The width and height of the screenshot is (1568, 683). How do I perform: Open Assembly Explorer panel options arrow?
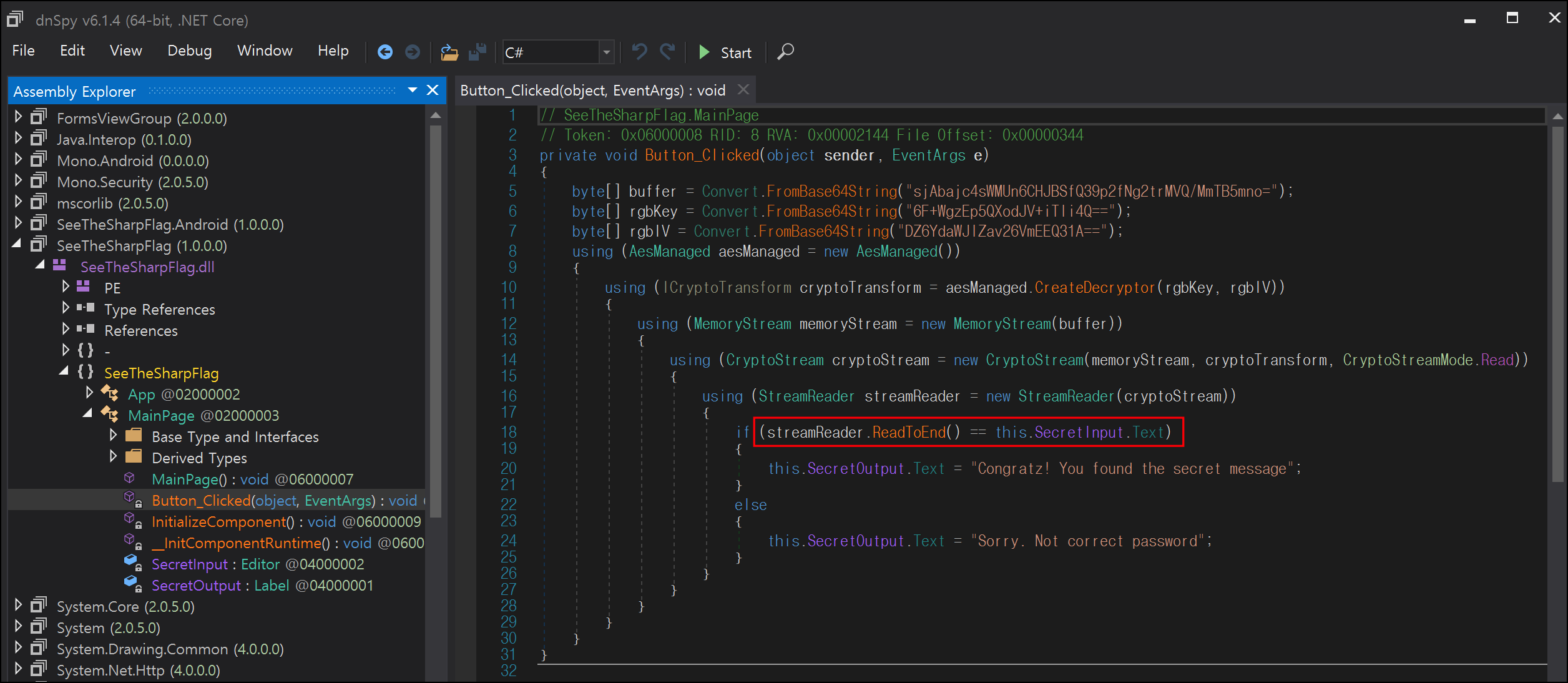pos(412,91)
